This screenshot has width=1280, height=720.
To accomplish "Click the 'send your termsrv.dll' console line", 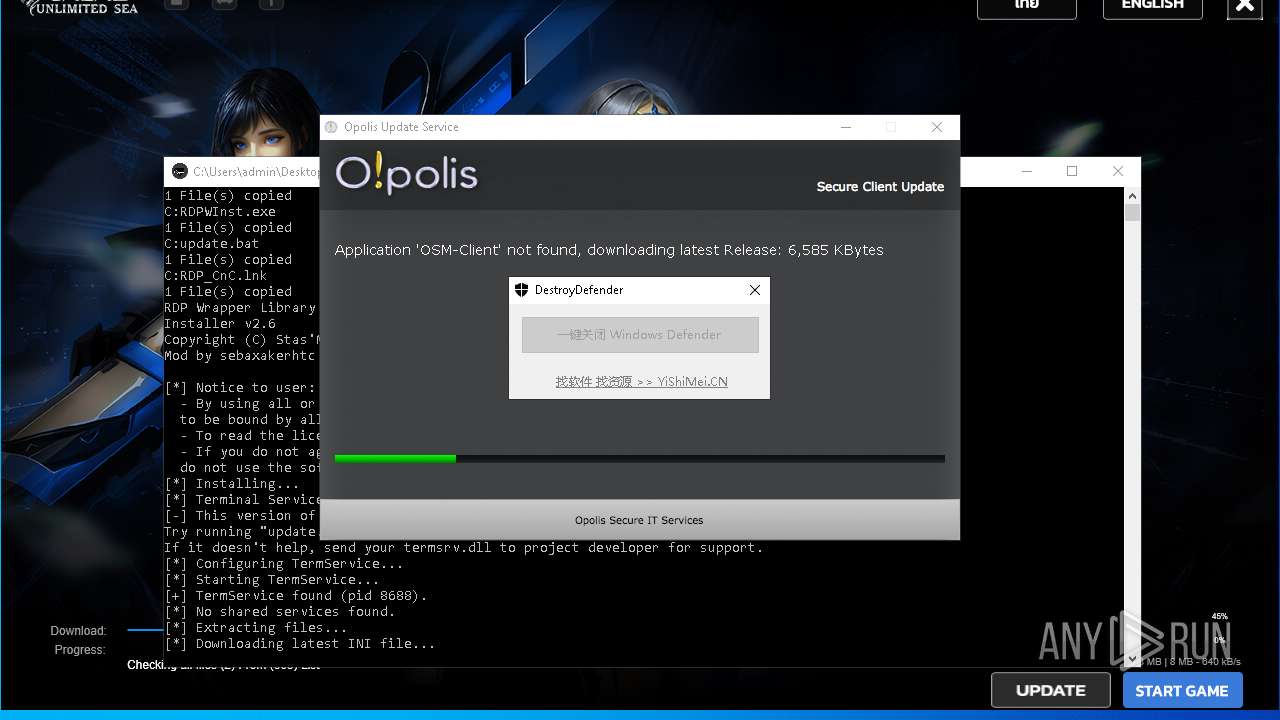I will click(x=464, y=548).
